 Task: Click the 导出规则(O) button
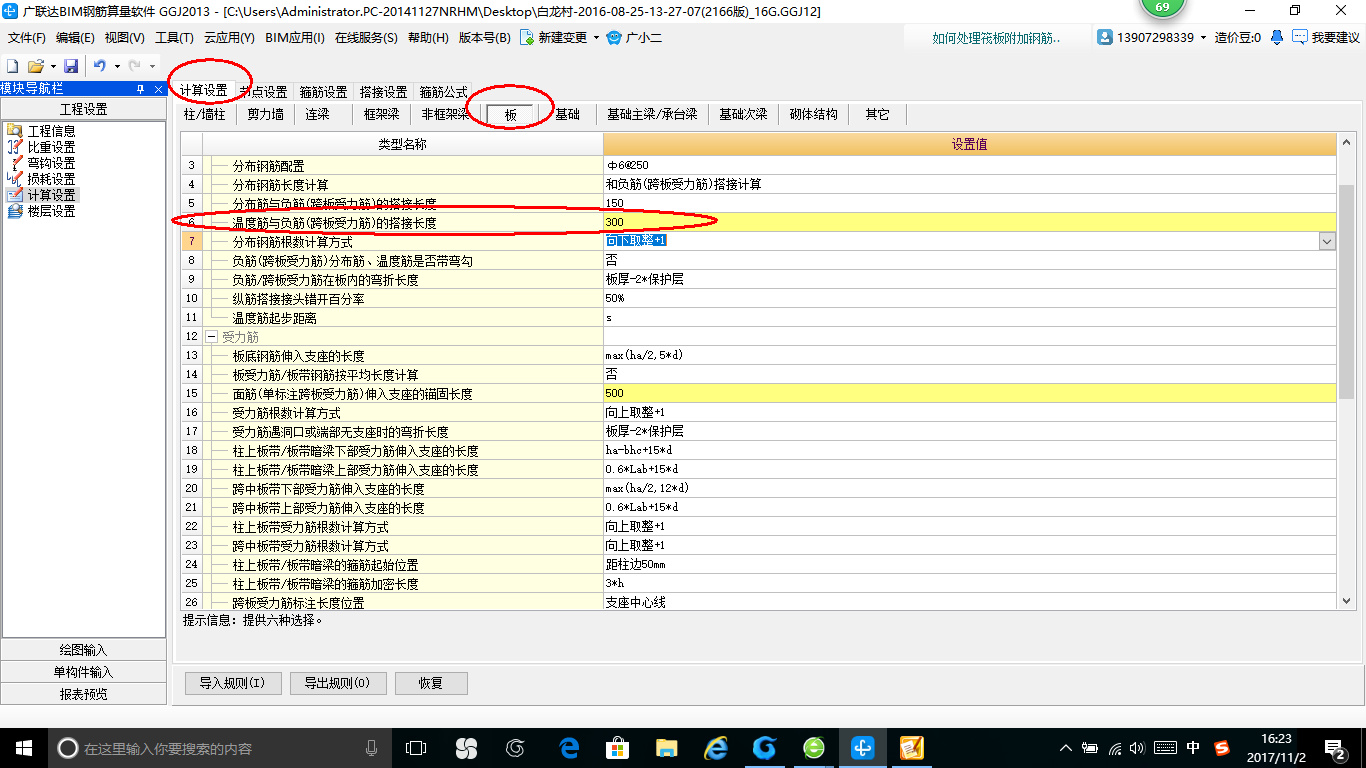tap(336, 684)
